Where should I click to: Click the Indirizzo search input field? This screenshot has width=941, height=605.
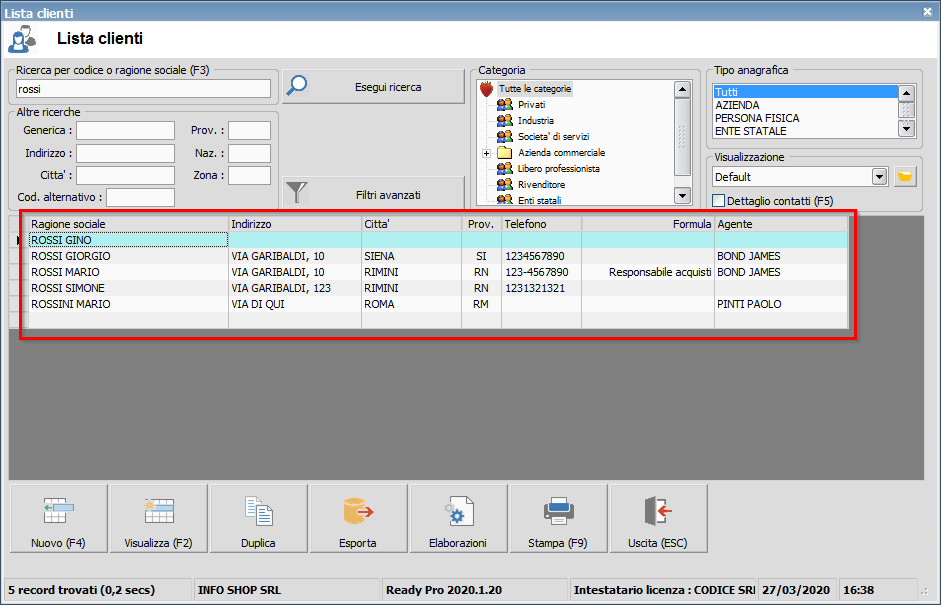click(x=125, y=153)
